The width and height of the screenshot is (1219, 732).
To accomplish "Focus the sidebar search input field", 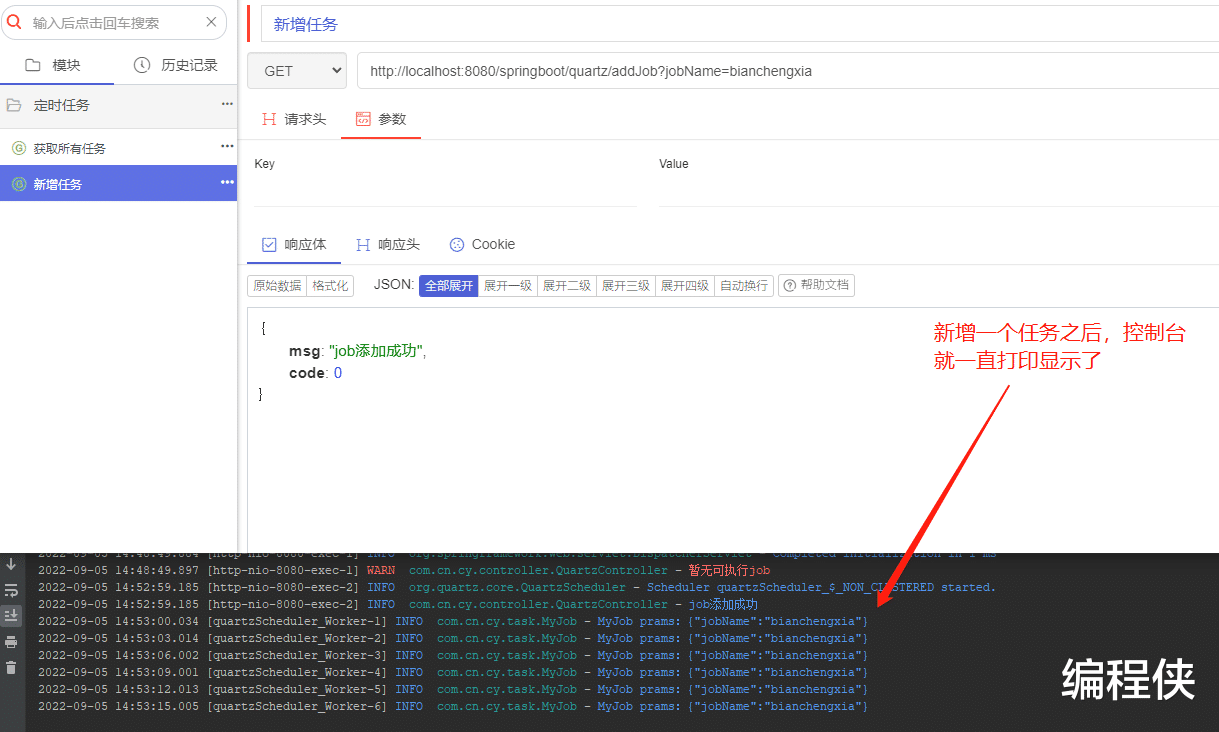I will [115, 22].
